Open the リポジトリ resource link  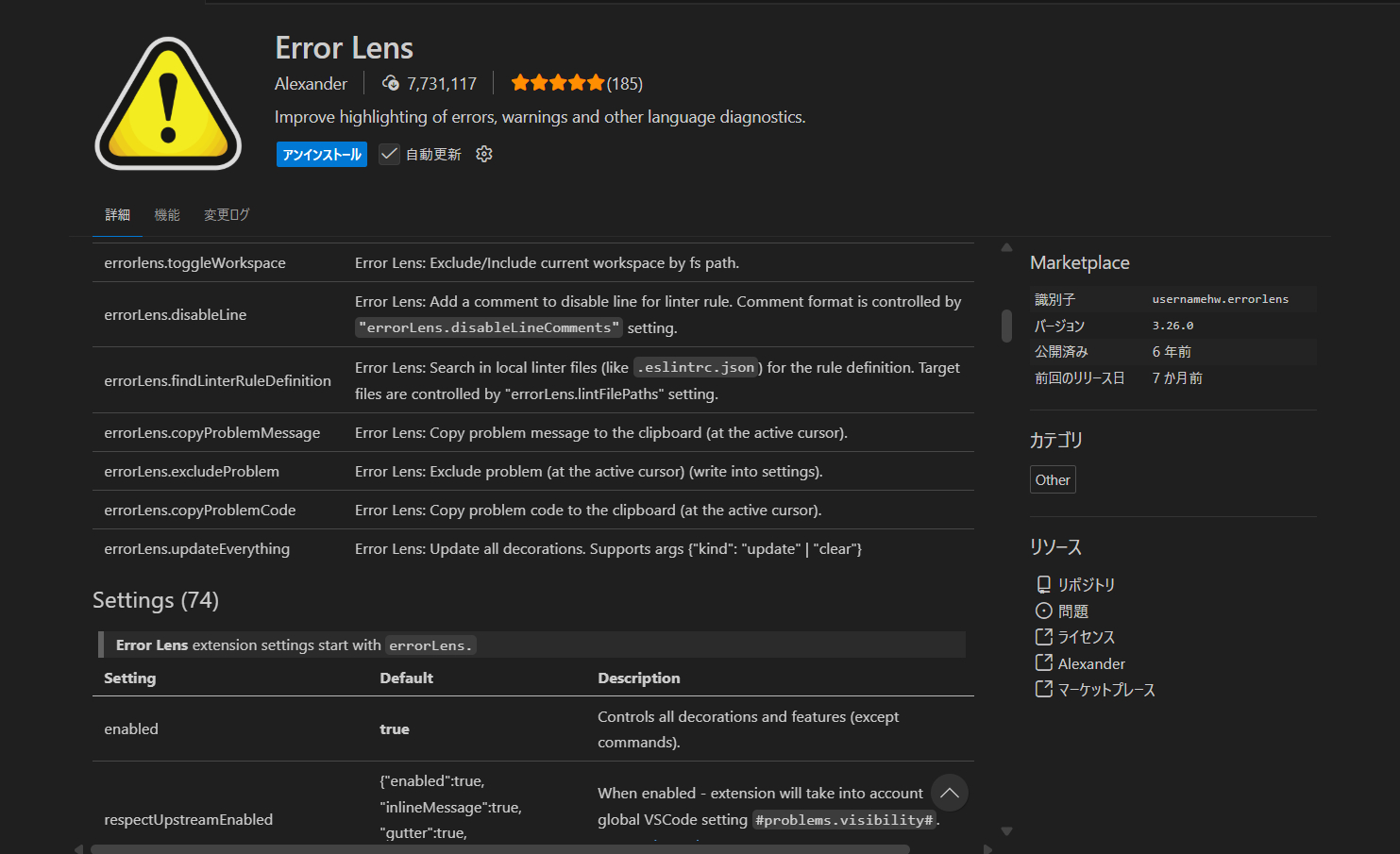click(1086, 585)
